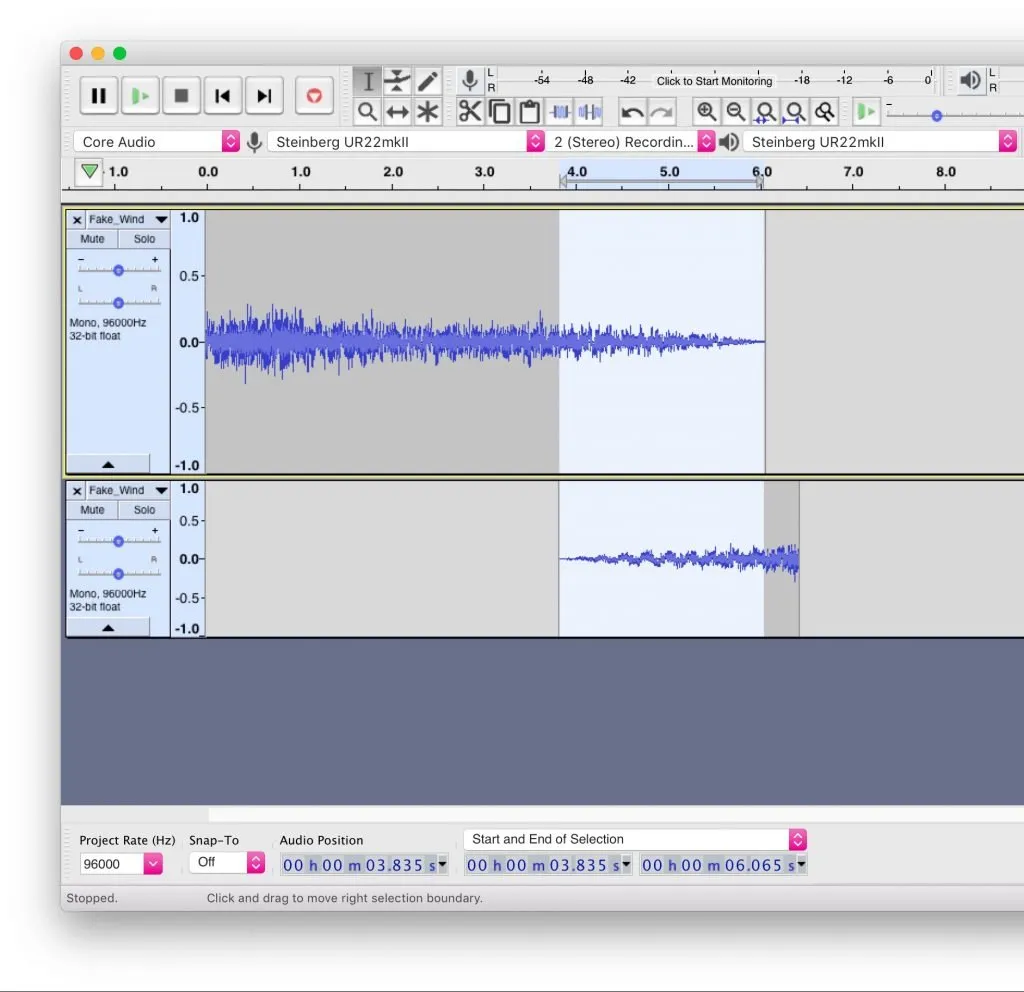This screenshot has height=992, width=1024.
Task: Start recording with the red Record button
Action: coord(314,96)
